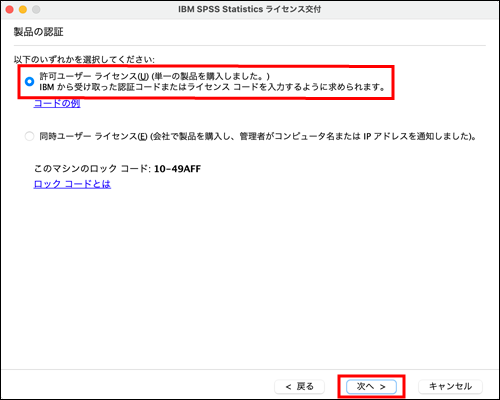Click the 以下のいずれかを選択してください instruction text
Viewport: 500px width, 400px height.
point(84,60)
